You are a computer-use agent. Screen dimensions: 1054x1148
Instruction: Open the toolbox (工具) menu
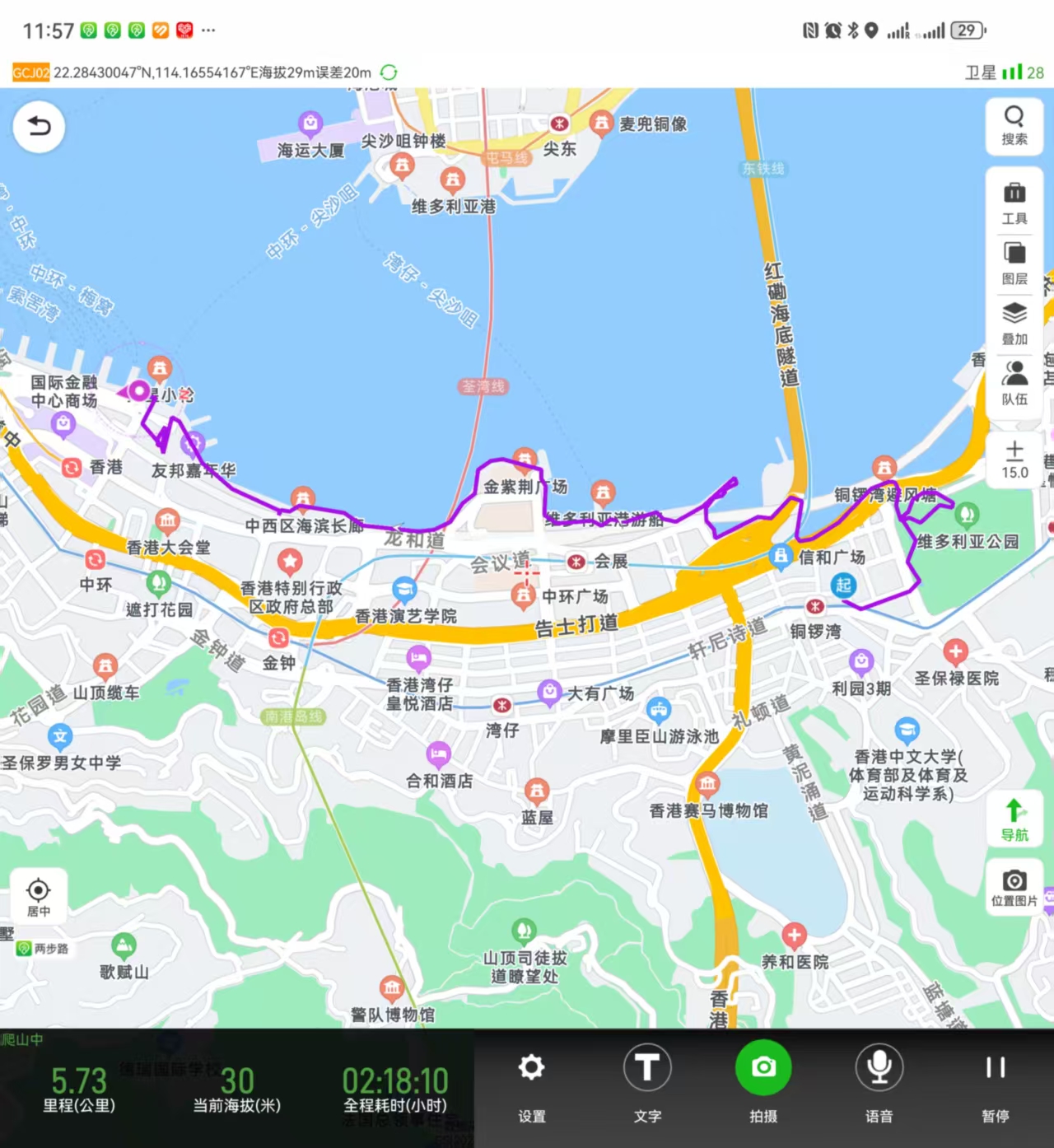(x=1014, y=203)
